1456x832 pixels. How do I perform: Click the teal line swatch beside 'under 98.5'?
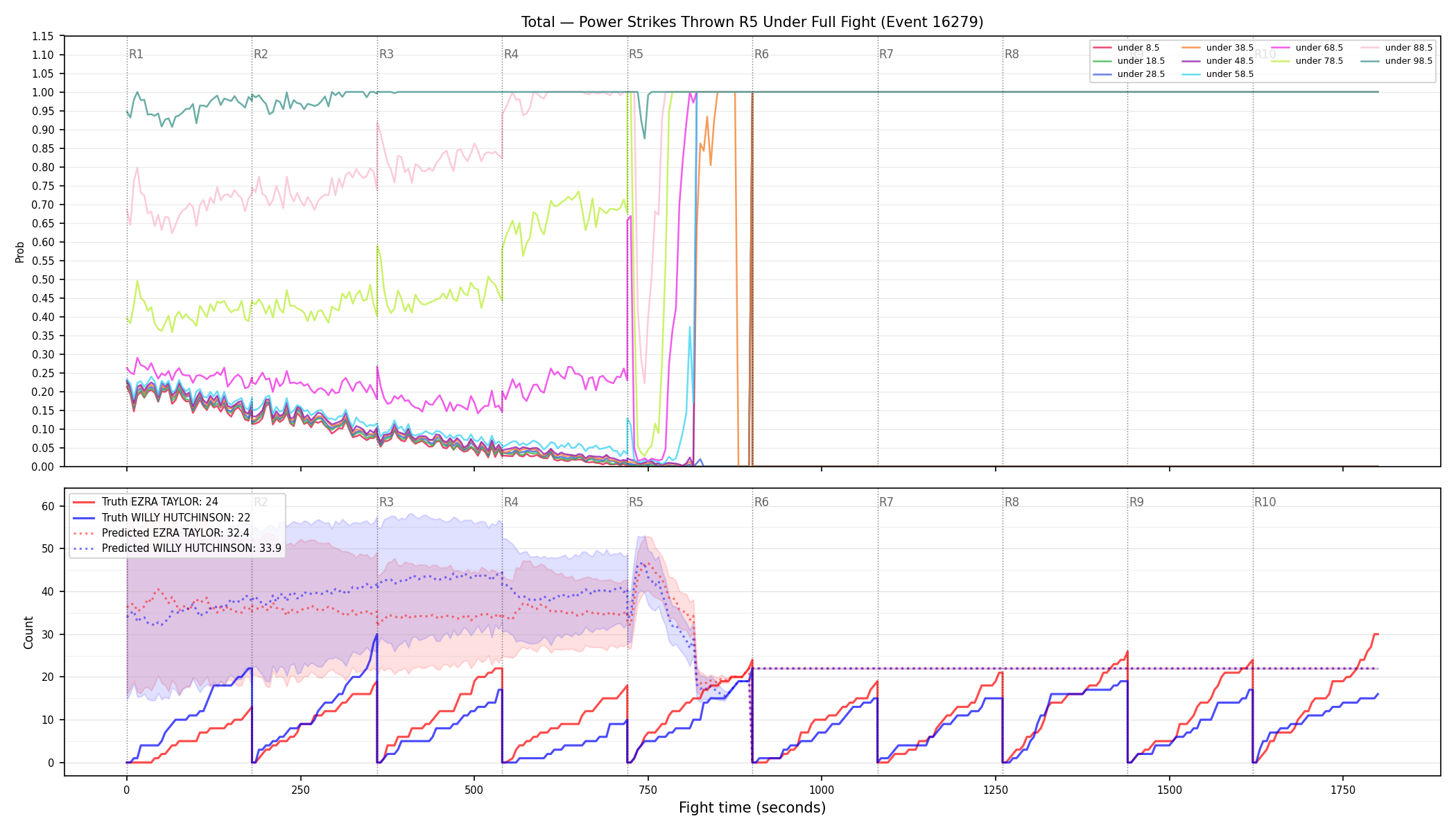tap(1370, 61)
